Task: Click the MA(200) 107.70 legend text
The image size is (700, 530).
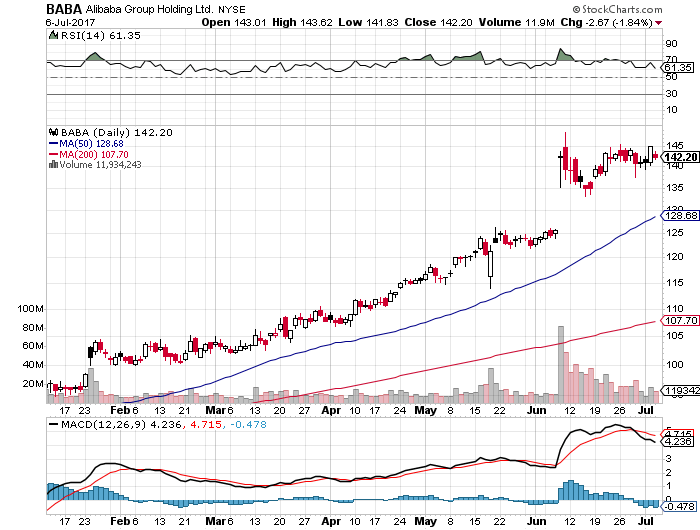Action: tap(94, 154)
